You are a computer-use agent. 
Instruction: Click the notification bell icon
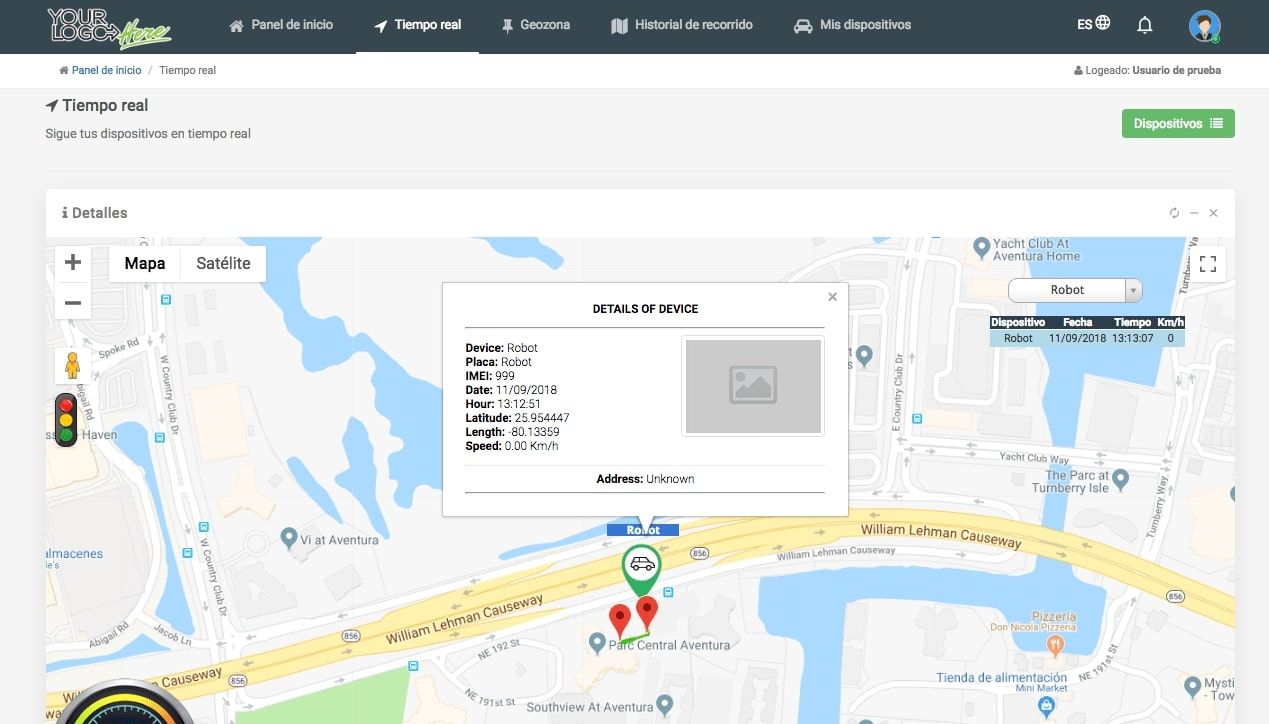tap(1145, 25)
